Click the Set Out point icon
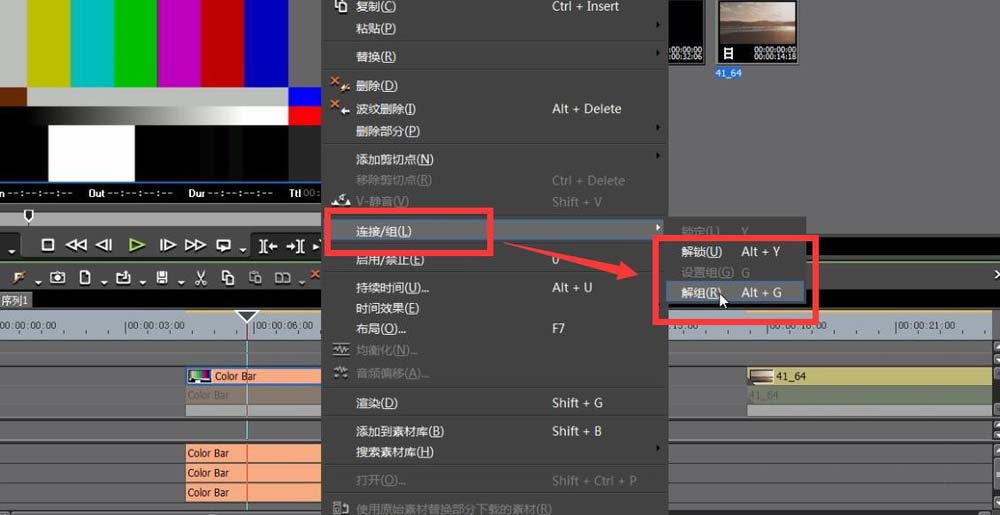 coord(295,245)
